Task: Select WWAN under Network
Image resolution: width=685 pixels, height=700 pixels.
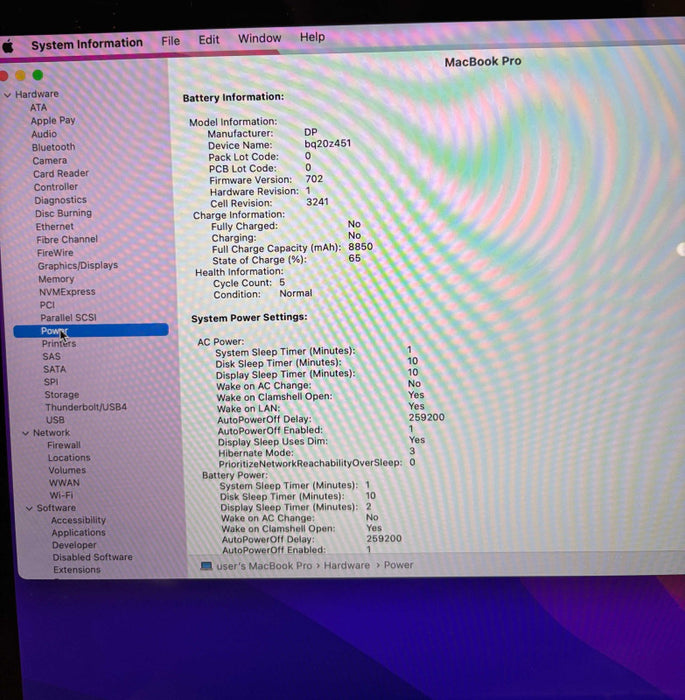Action: (64, 483)
